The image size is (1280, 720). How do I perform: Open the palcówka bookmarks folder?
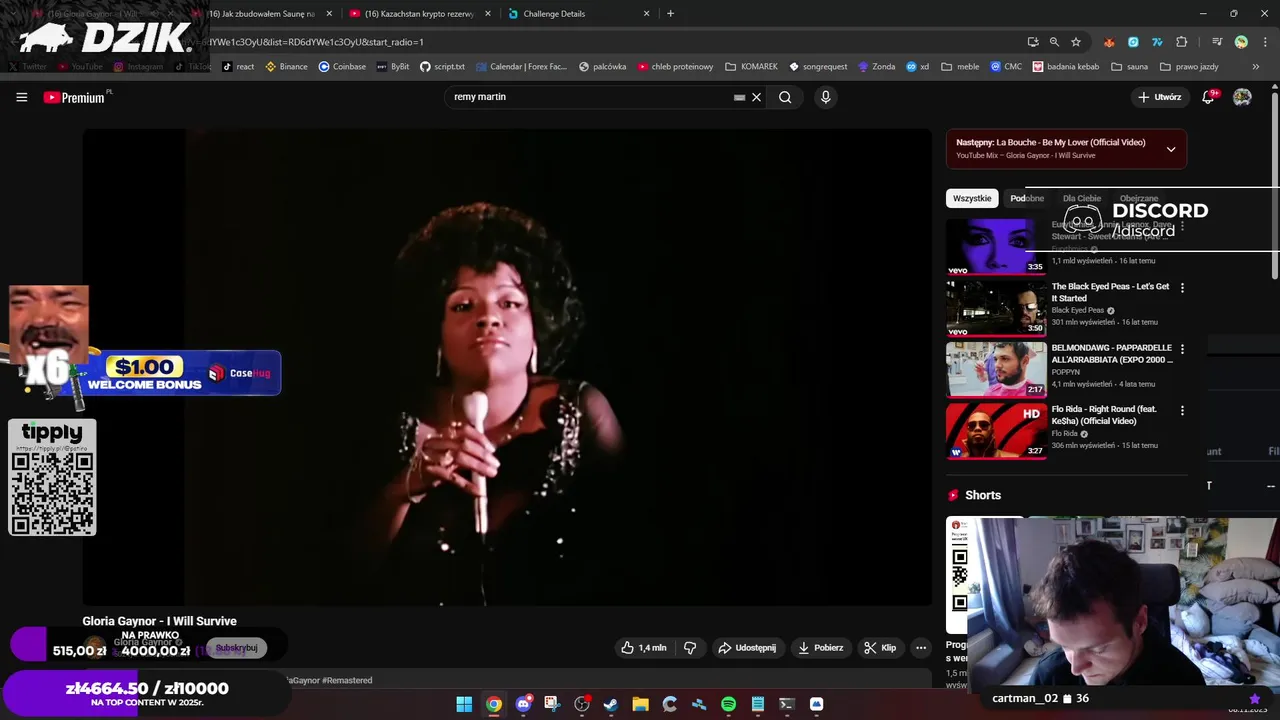[x=601, y=67]
